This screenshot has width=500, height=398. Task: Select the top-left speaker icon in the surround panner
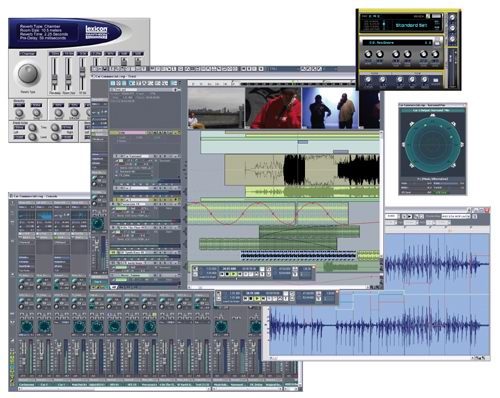coord(412,124)
